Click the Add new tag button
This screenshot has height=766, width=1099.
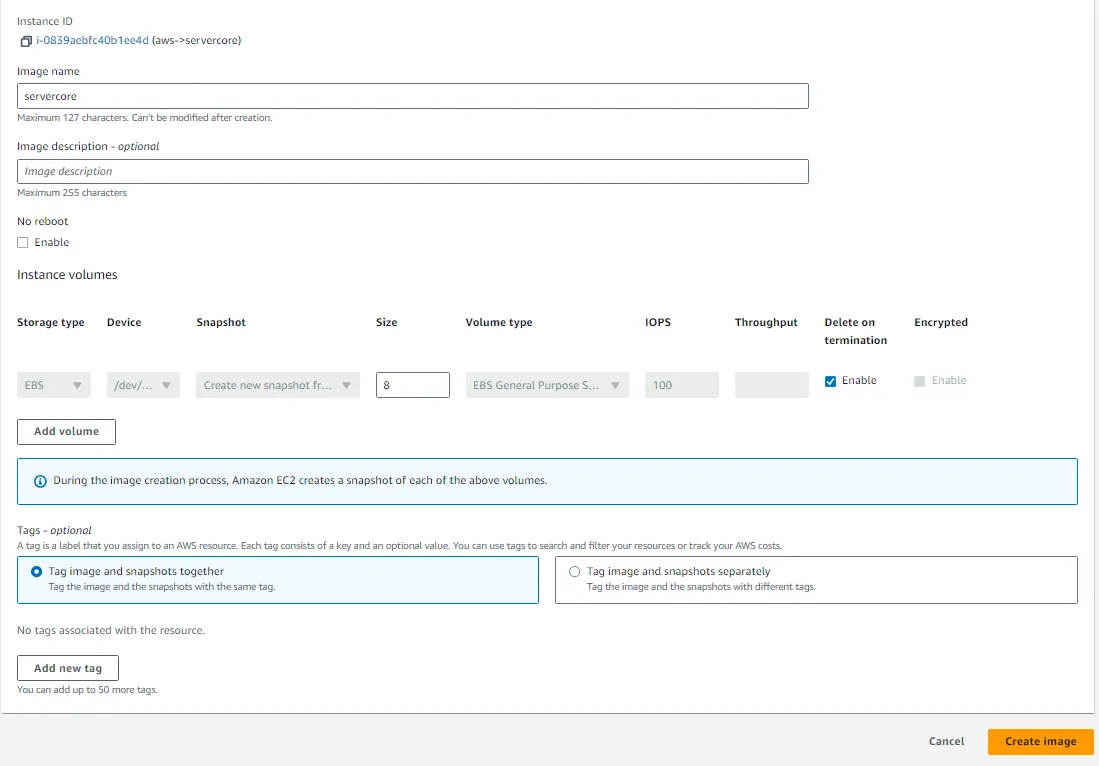pyautogui.click(x=68, y=668)
